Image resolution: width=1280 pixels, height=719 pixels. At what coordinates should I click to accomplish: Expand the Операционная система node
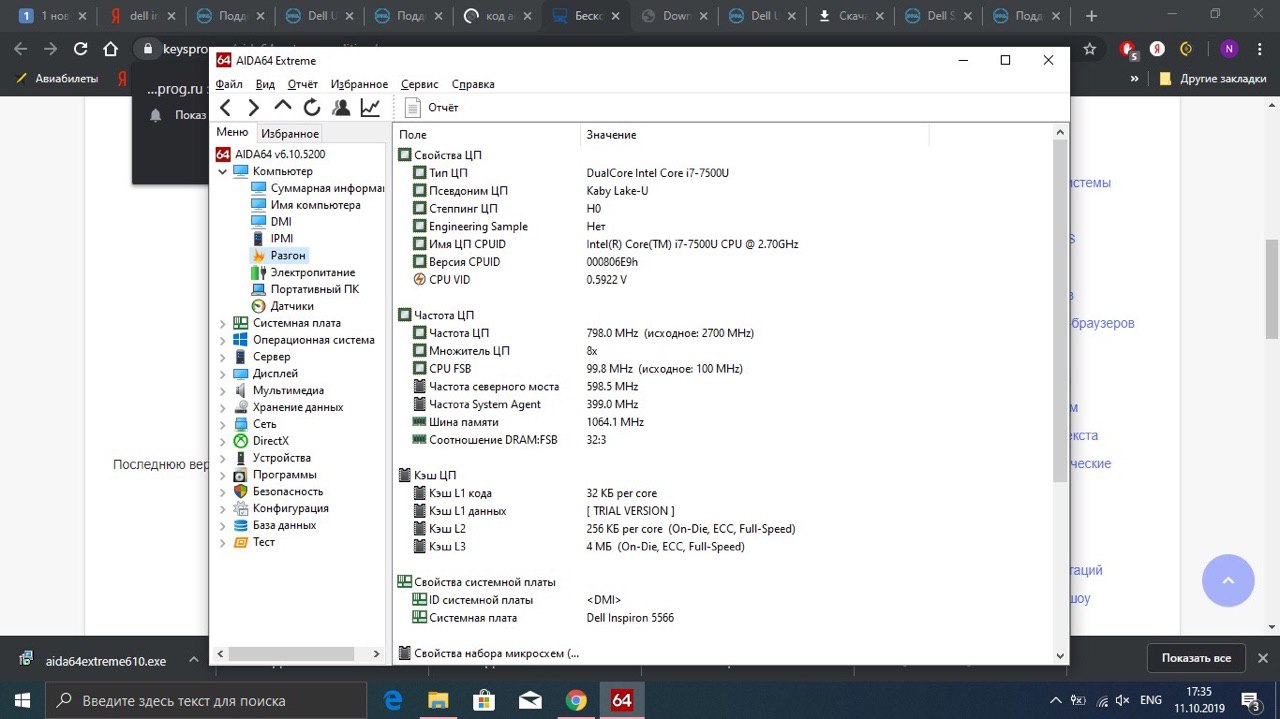click(223, 340)
